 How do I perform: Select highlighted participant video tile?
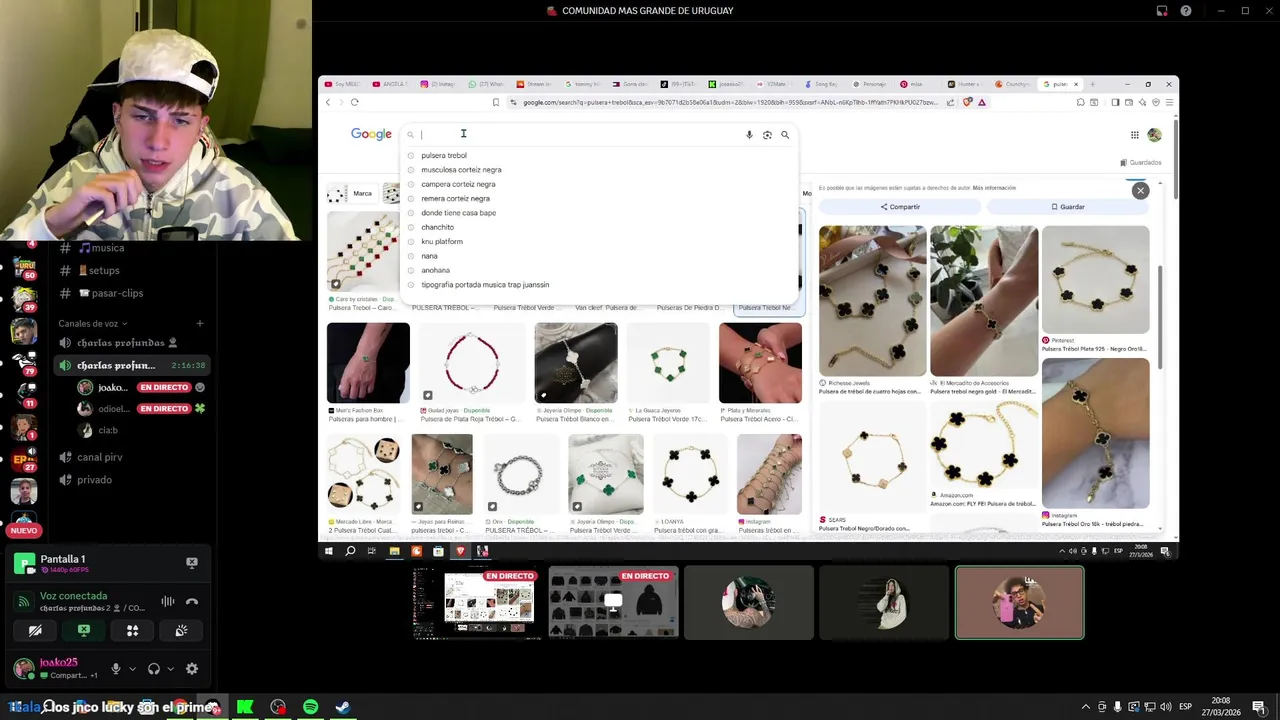coord(1019,603)
